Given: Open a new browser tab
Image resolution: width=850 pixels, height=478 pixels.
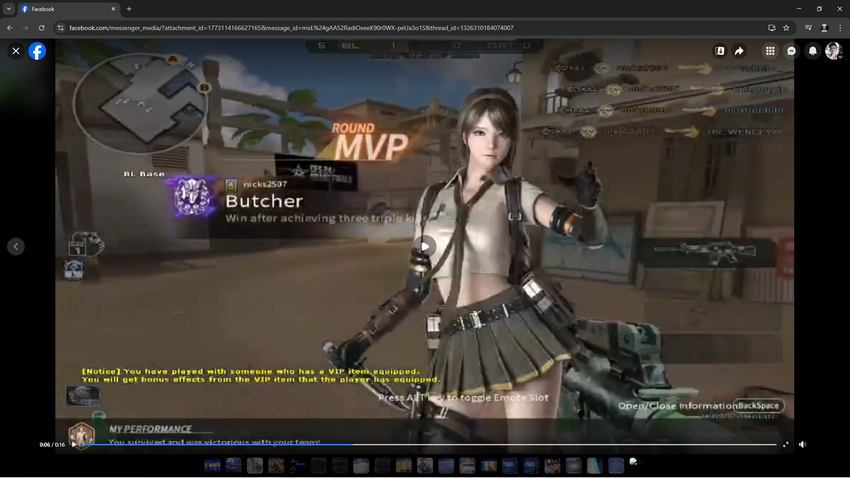Looking at the screenshot, I should tap(129, 9).
